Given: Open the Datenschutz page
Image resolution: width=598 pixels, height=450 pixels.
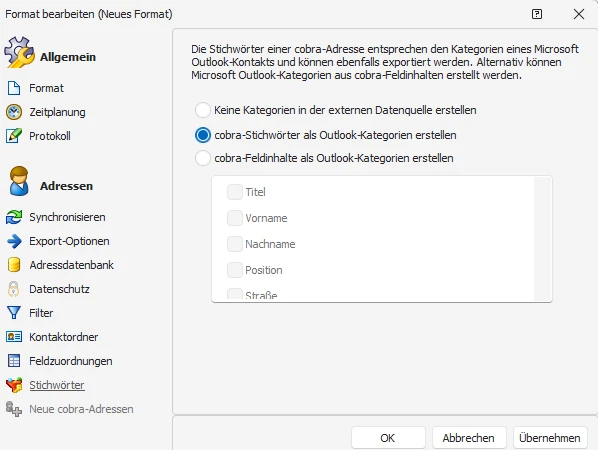Looking at the screenshot, I should (x=59, y=289).
